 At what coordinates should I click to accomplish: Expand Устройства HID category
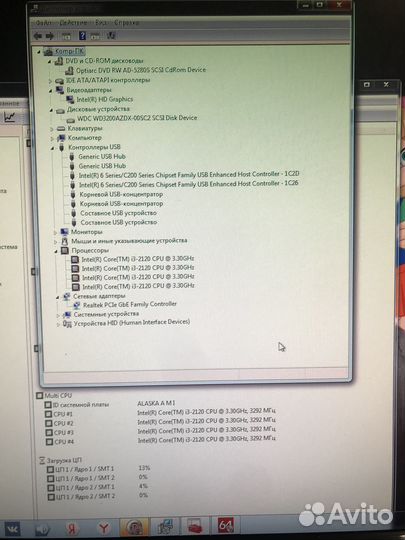(58, 324)
